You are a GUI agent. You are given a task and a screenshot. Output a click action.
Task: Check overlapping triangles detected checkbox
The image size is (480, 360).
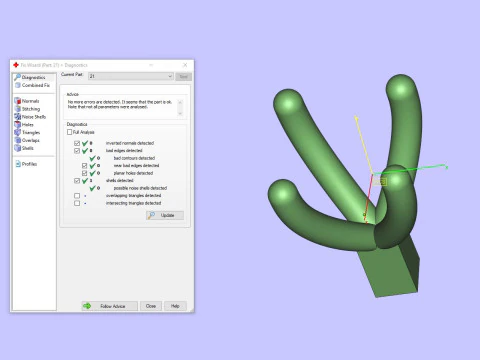tap(77, 196)
